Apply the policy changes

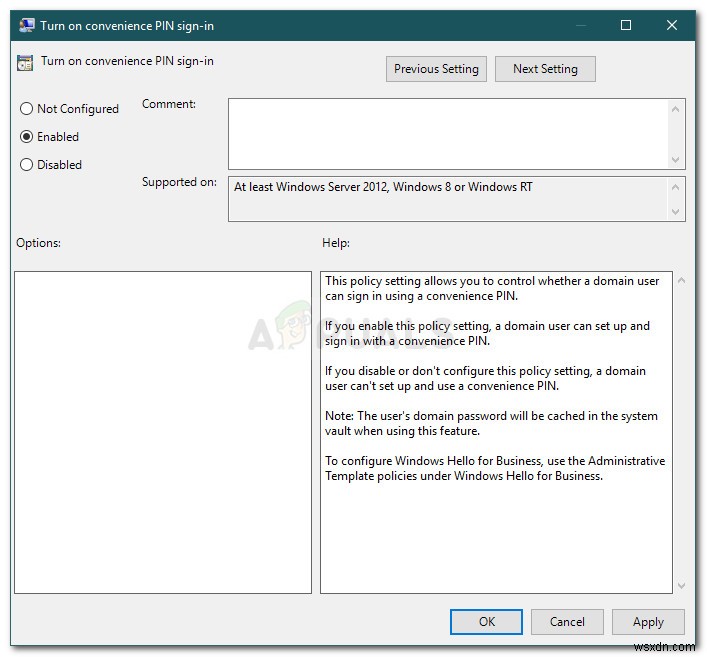[648, 622]
